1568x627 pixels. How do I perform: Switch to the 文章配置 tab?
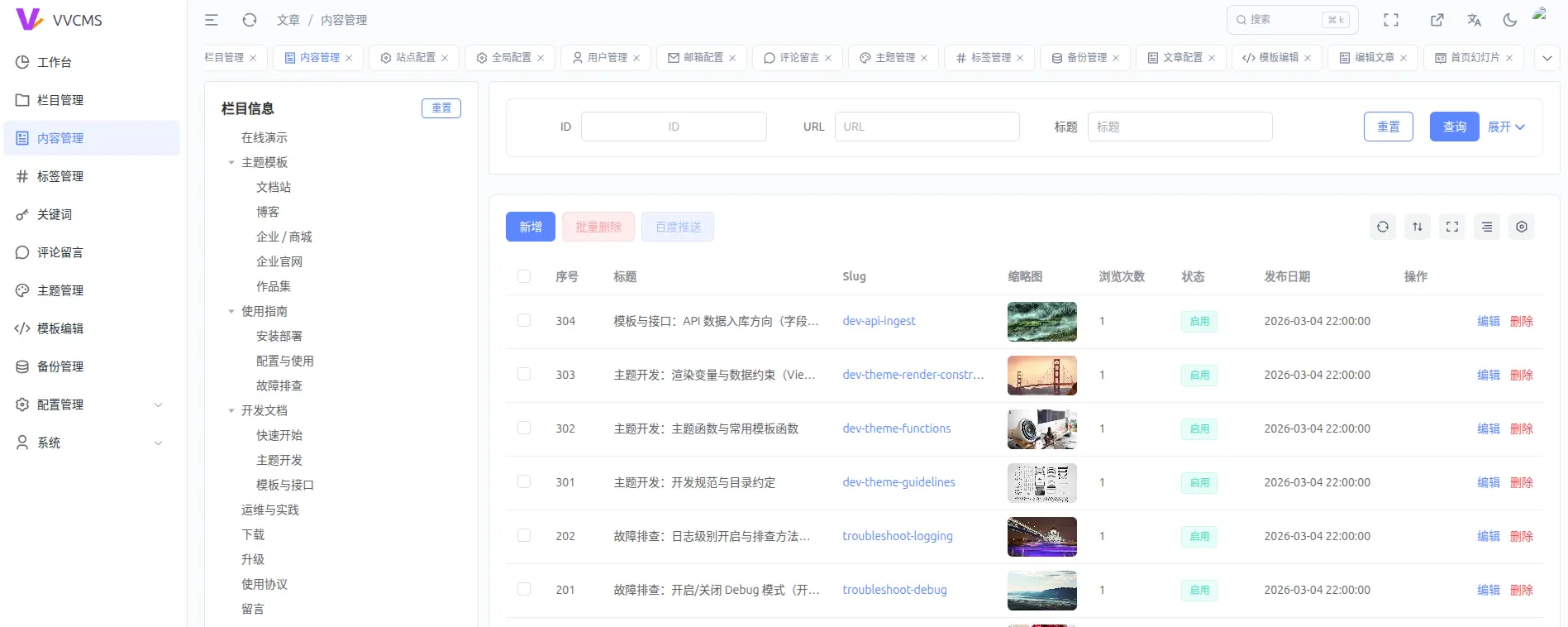tap(1181, 58)
